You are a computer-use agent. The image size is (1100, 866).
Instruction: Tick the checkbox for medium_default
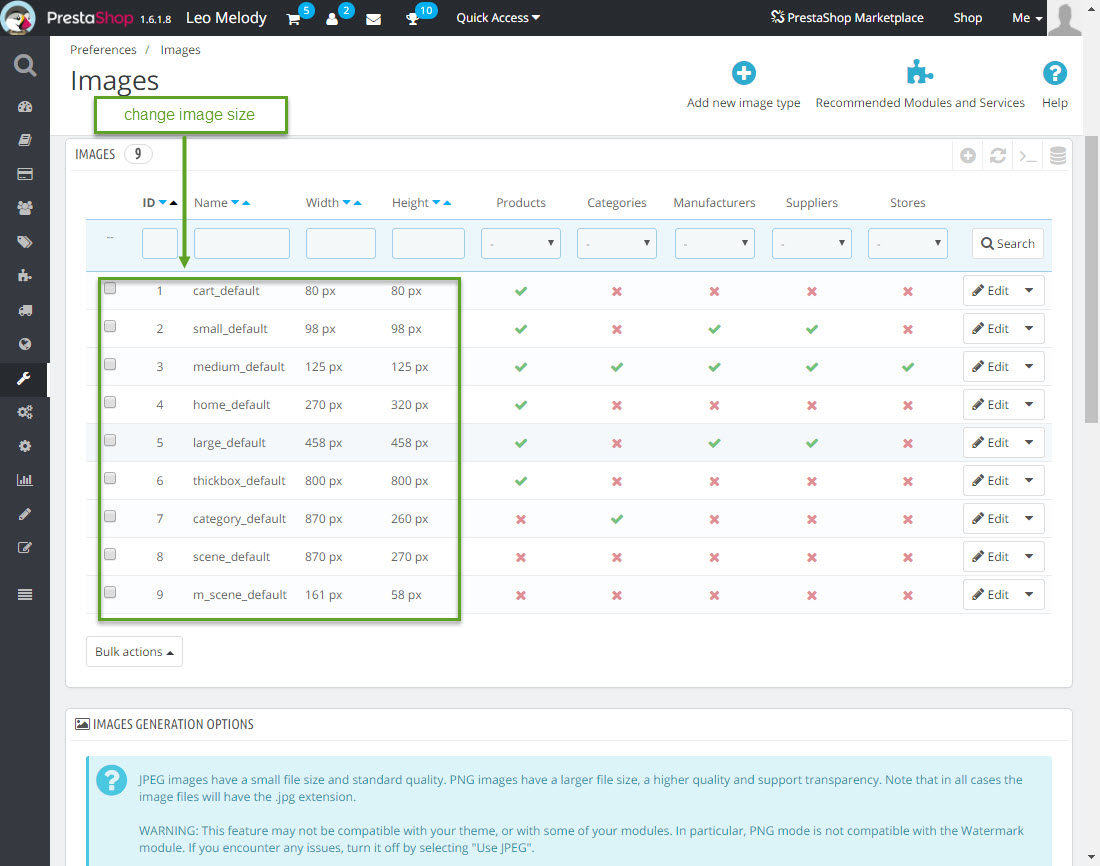[x=110, y=364]
